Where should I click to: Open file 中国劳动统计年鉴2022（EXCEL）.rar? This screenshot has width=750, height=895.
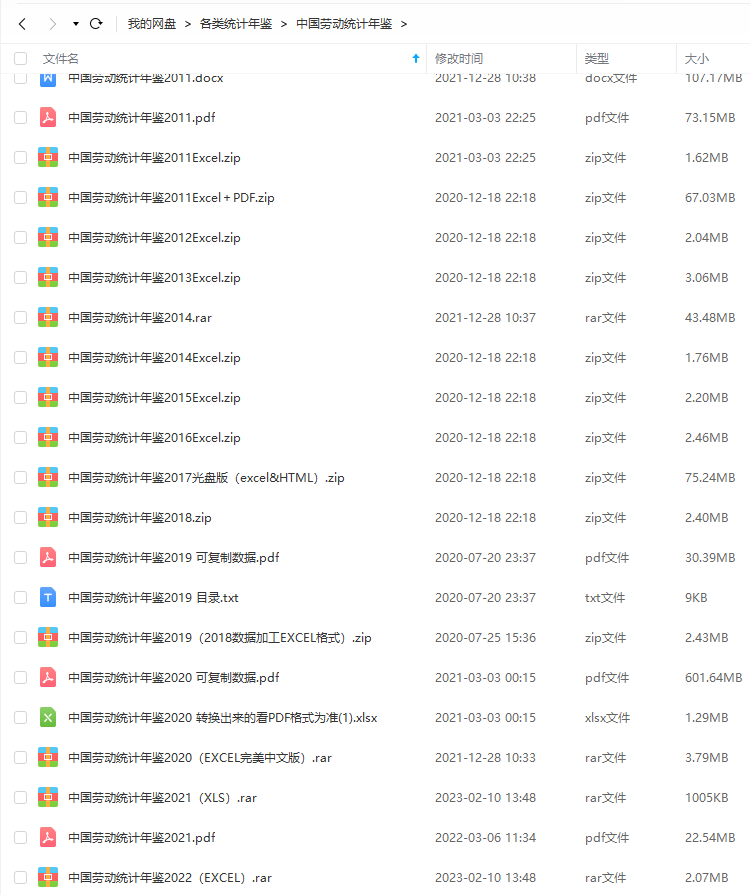(x=170, y=877)
